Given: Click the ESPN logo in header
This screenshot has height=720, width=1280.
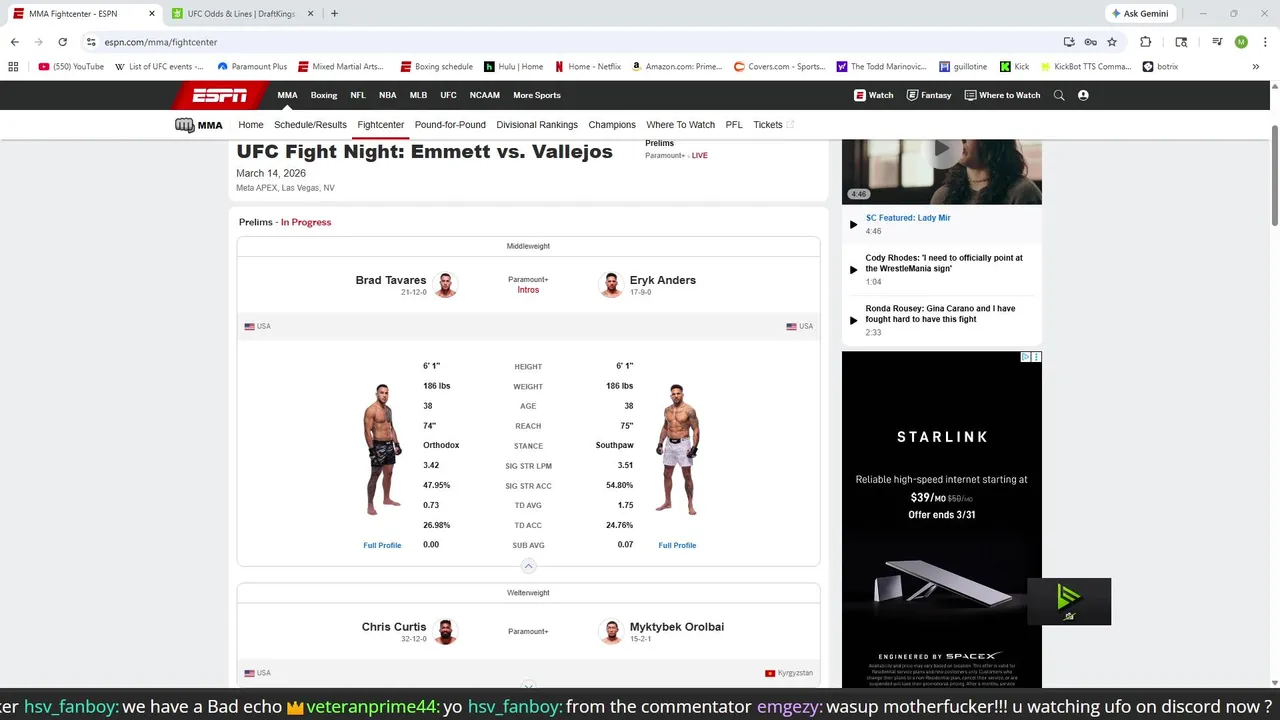Looking at the screenshot, I should 220,95.
